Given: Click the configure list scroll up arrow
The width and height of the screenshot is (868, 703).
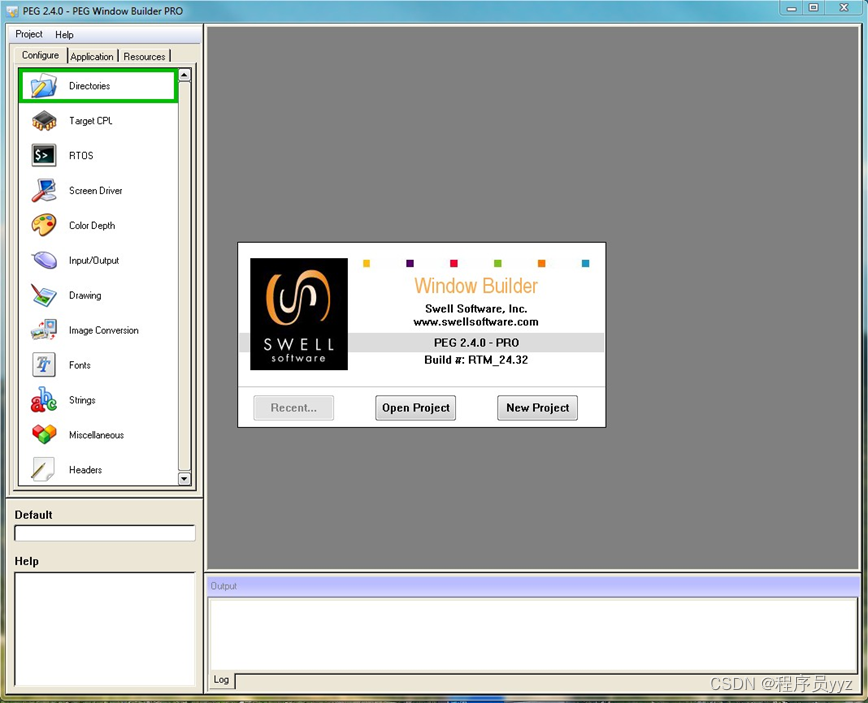Looking at the screenshot, I should click(x=184, y=75).
